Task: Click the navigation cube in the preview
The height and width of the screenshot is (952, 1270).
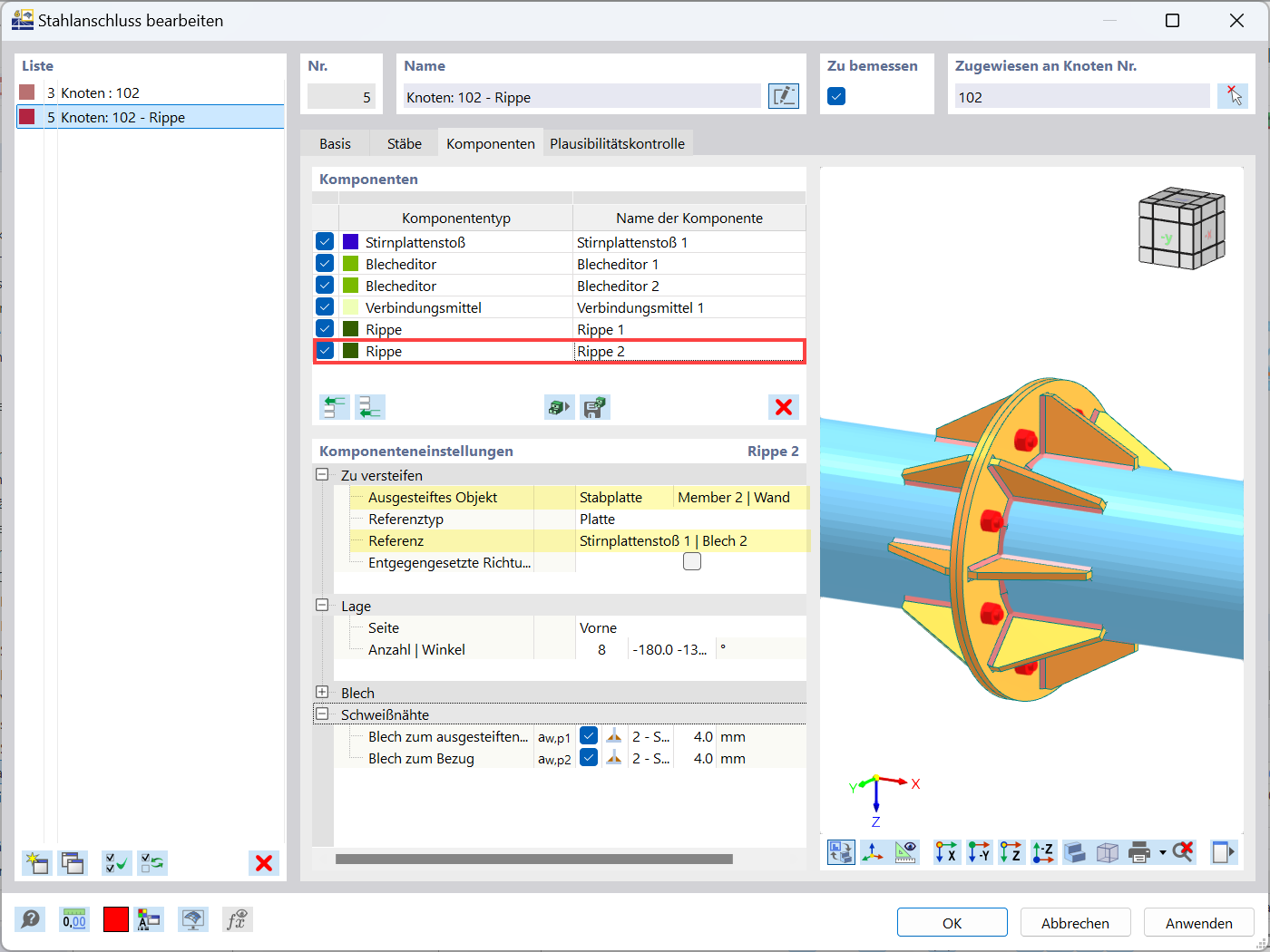Action: click(1182, 228)
